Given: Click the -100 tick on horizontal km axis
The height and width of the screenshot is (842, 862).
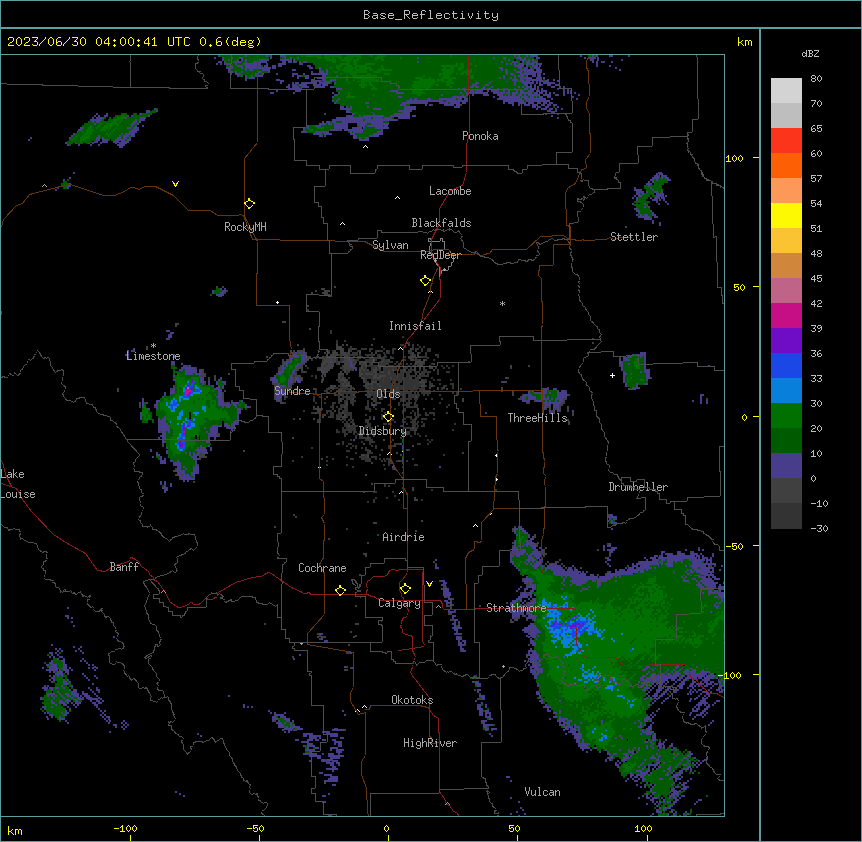Looking at the screenshot, I should point(125,829).
